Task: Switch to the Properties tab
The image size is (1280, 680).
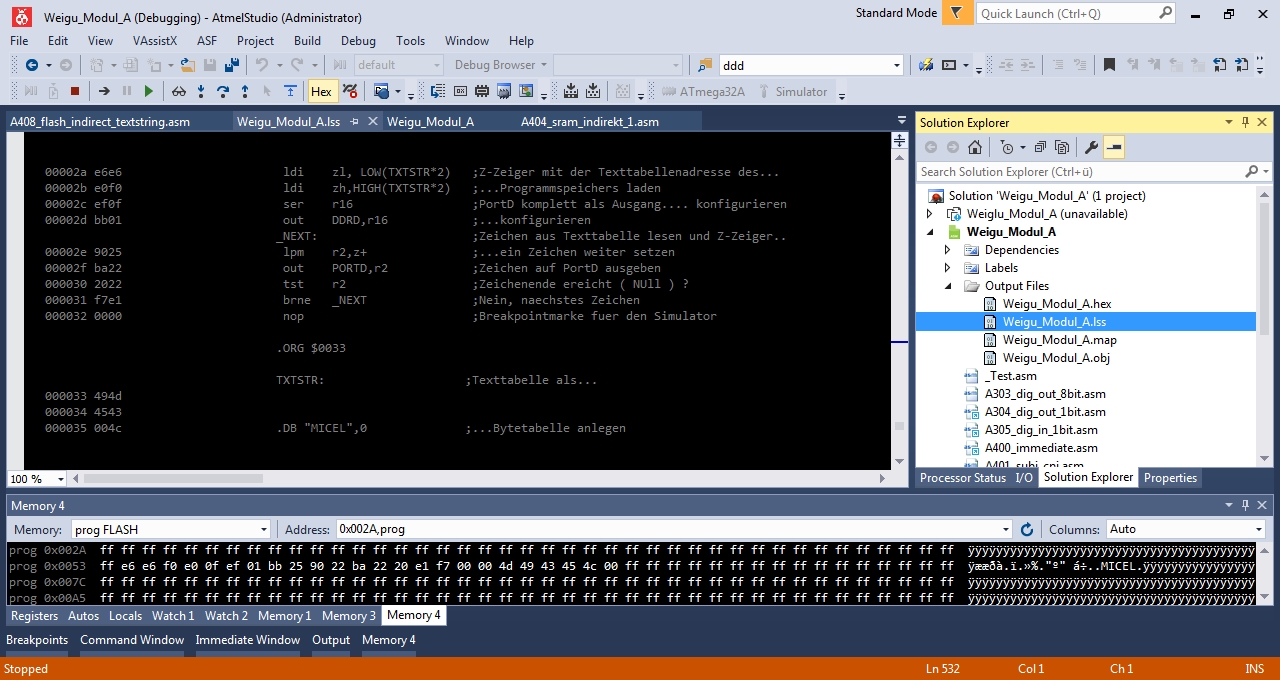Action: [1170, 478]
